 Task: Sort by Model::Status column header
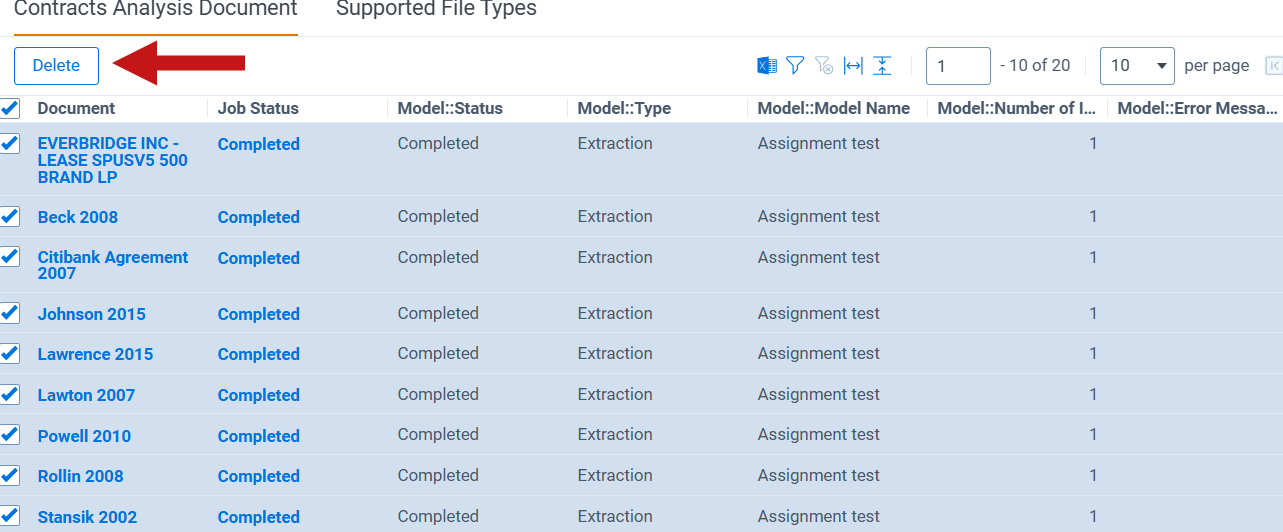(x=450, y=108)
